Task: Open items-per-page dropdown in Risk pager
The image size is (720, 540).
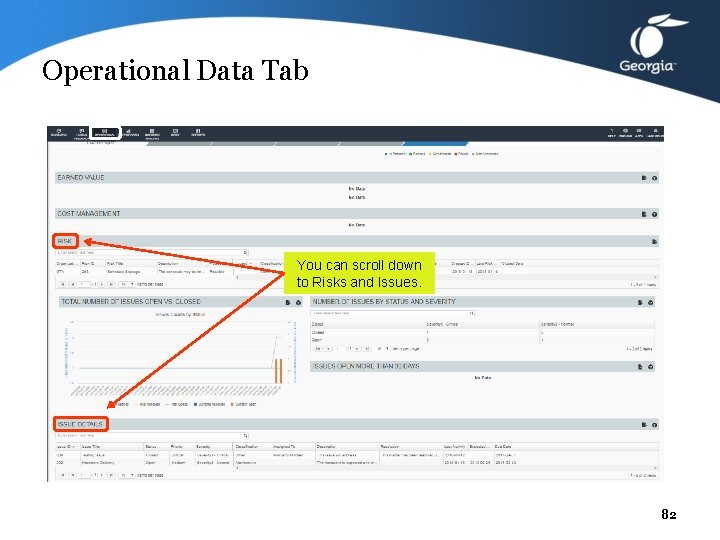Action: click(x=127, y=285)
